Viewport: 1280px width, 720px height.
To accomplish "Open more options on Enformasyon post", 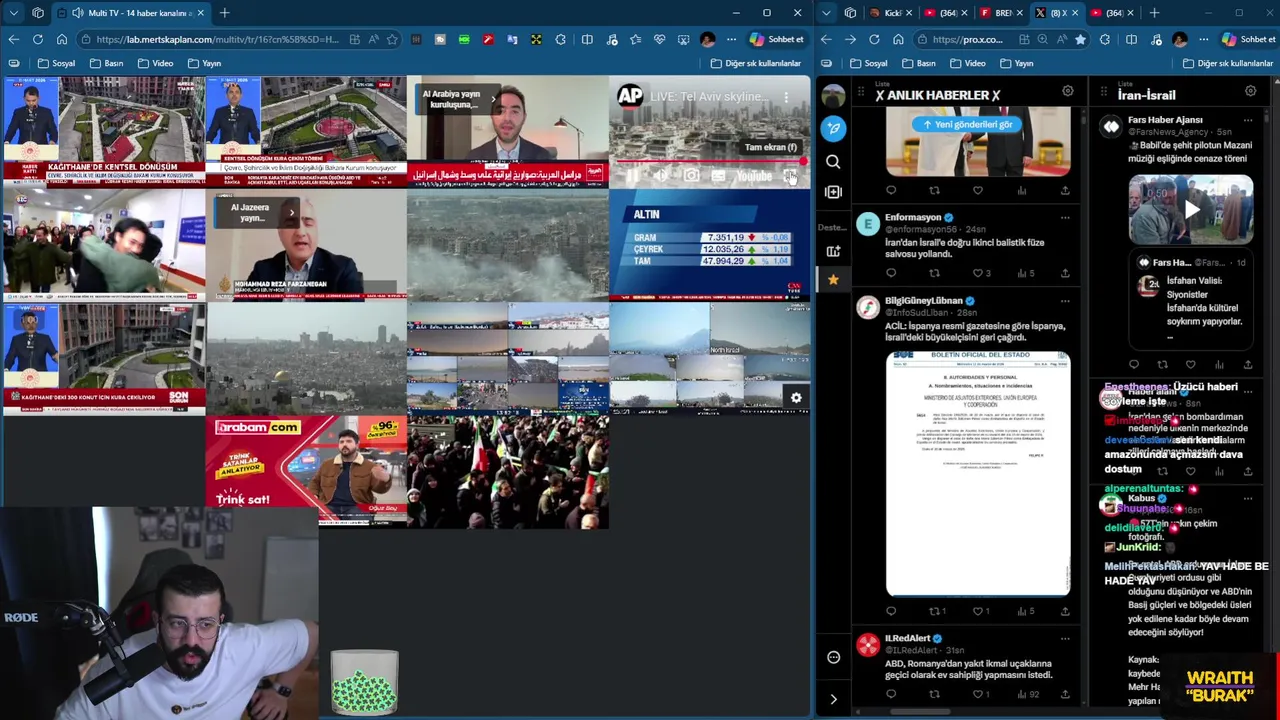I will click(1064, 217).
